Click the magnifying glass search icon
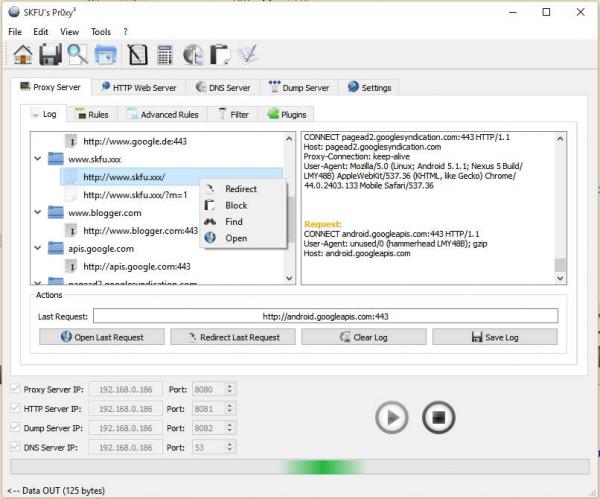 click(x=77, y=55)
